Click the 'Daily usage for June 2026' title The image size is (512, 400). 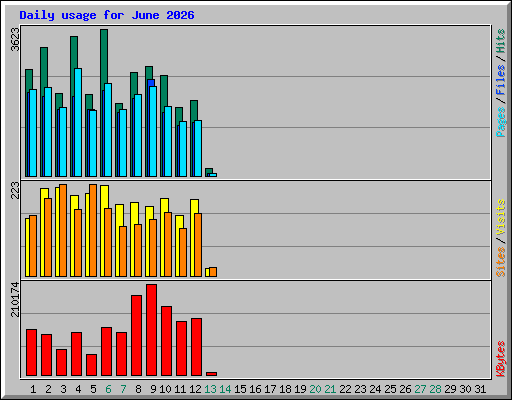(x=107, y=15)
